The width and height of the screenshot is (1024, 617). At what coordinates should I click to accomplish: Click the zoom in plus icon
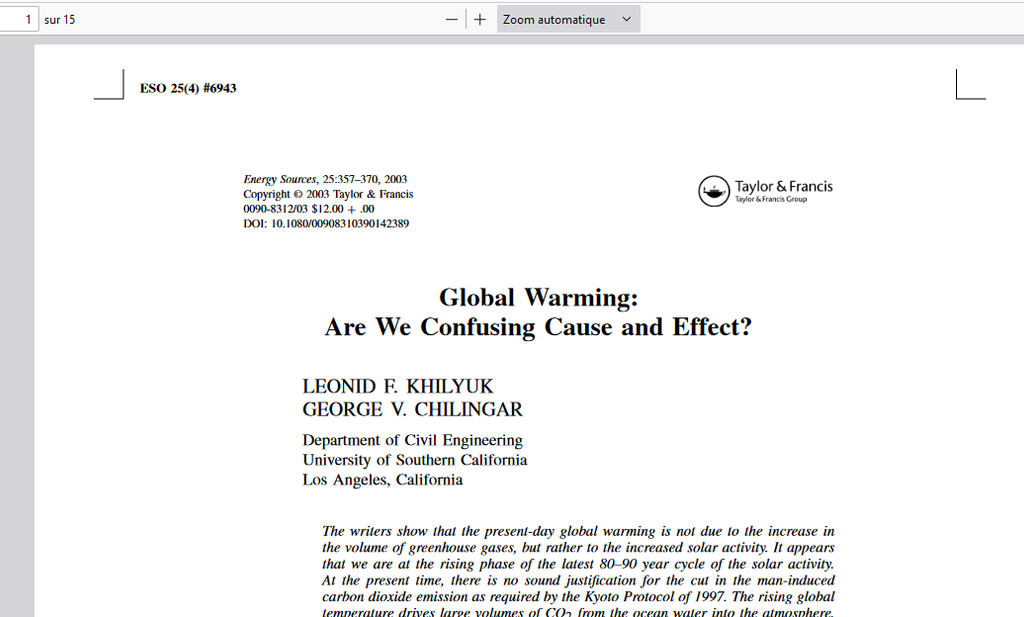point(480,19)
